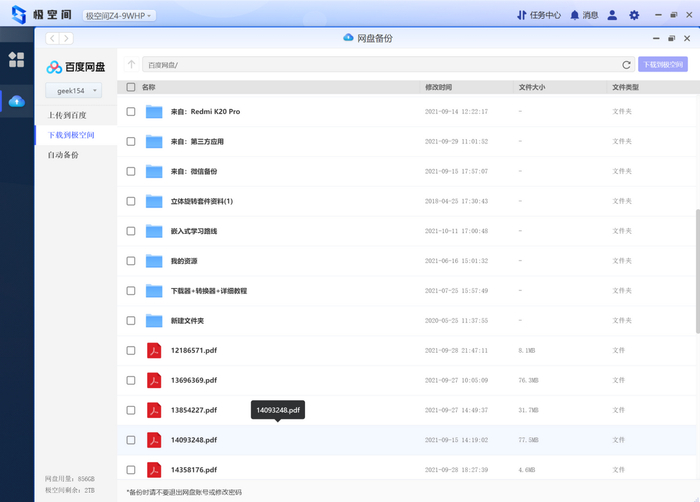Sort by 文件大小 column header
Image resolution: width=700 pixels, height=502 pixels.
click(x=532, y=87)
